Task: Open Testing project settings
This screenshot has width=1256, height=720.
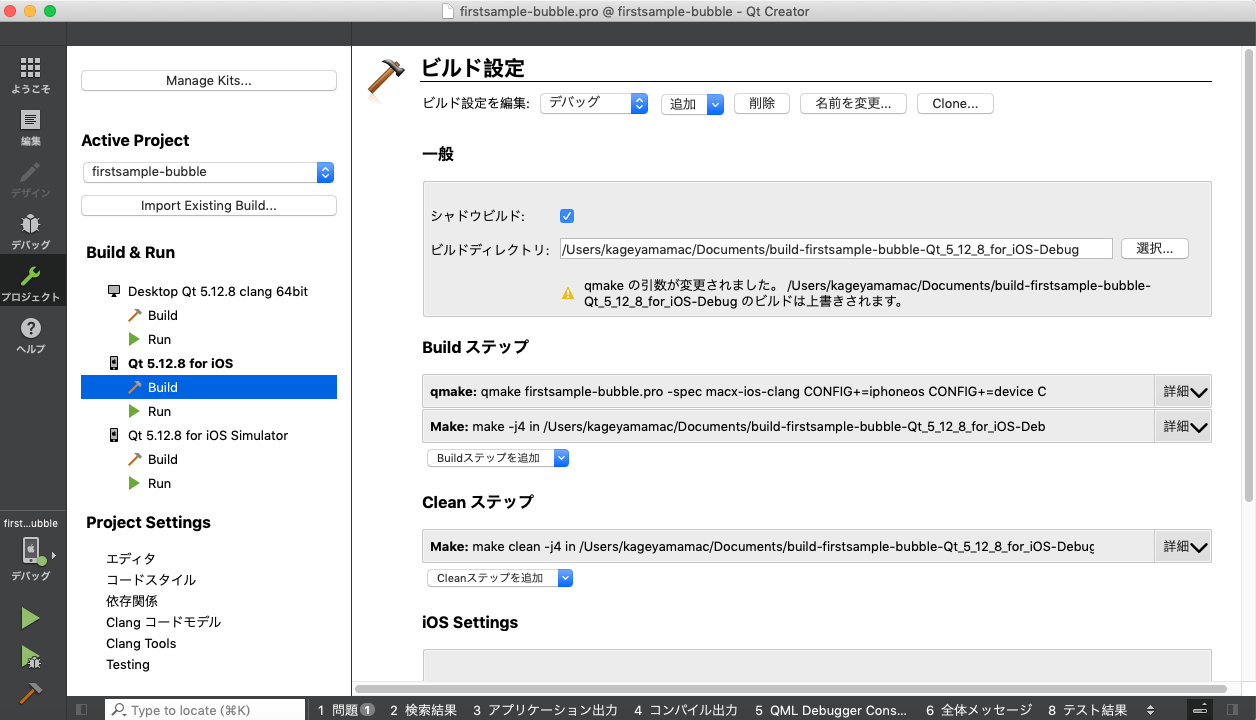Action: [x=128, y=664]
